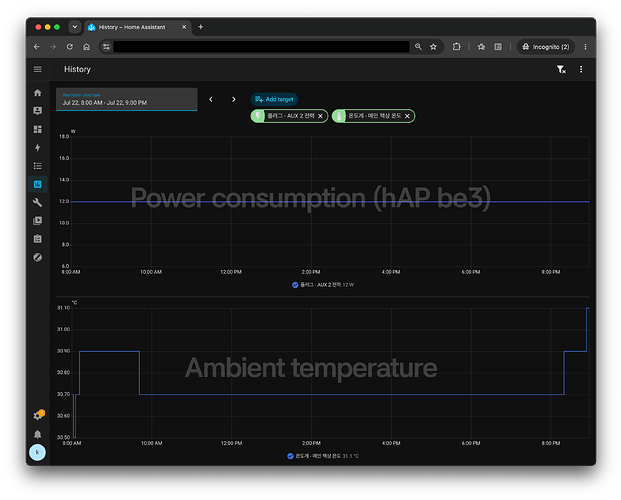Open the browser extensions puzzle icon
This screenshot has width=621, height=500.
(456, 47)
